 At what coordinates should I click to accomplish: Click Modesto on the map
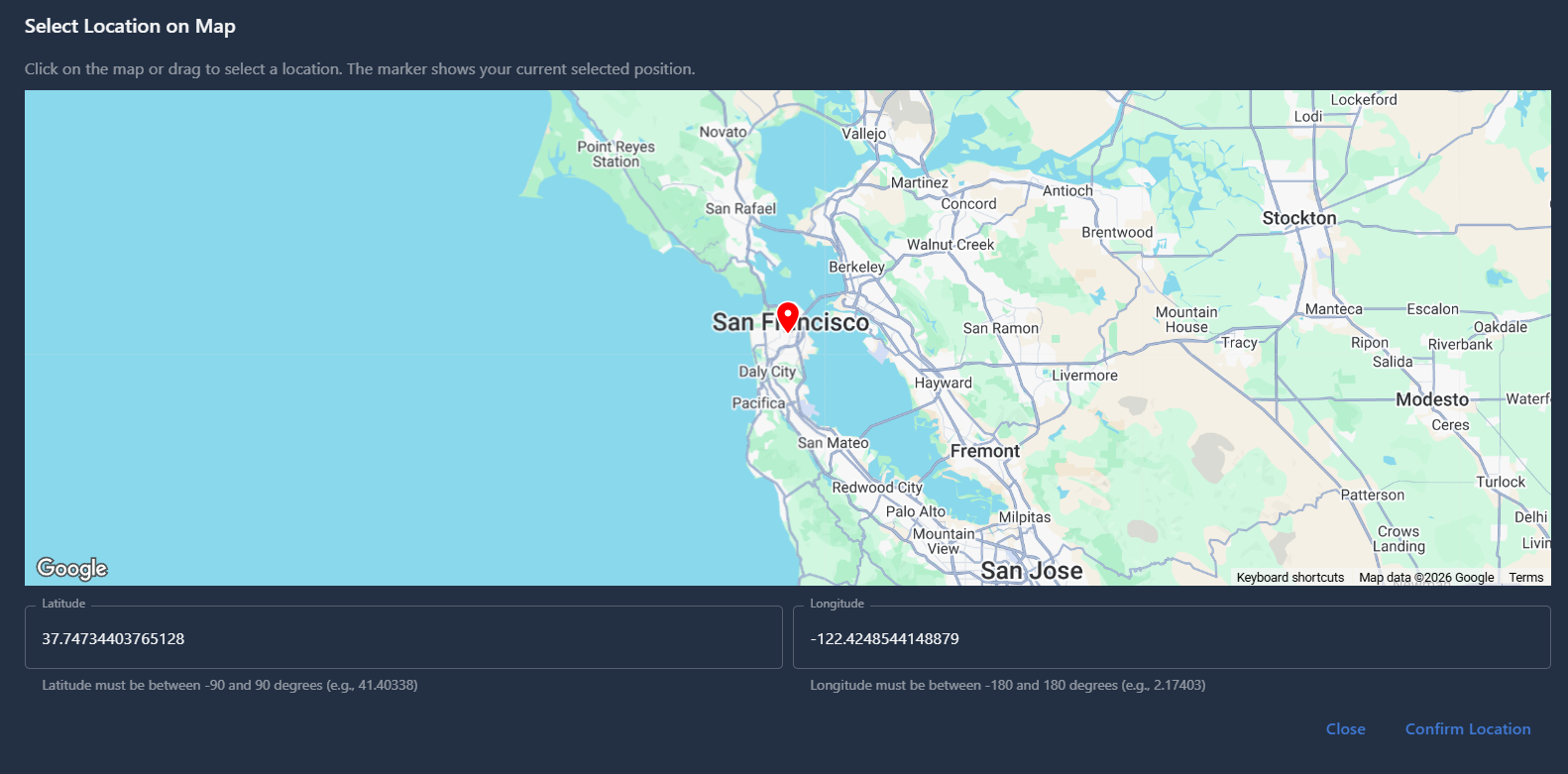tap(1432, 399)
